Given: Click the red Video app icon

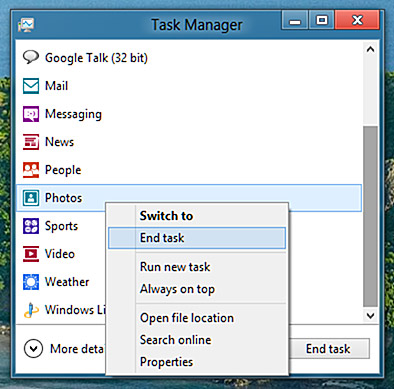Looking at the screenshot, I should (x=31, y=254).
